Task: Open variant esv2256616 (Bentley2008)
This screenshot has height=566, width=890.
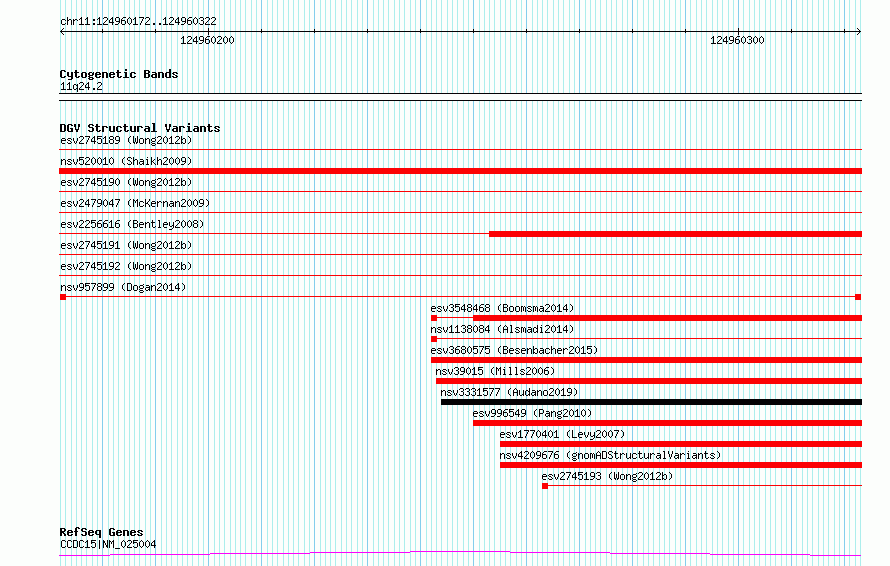Action: (132, 224)
